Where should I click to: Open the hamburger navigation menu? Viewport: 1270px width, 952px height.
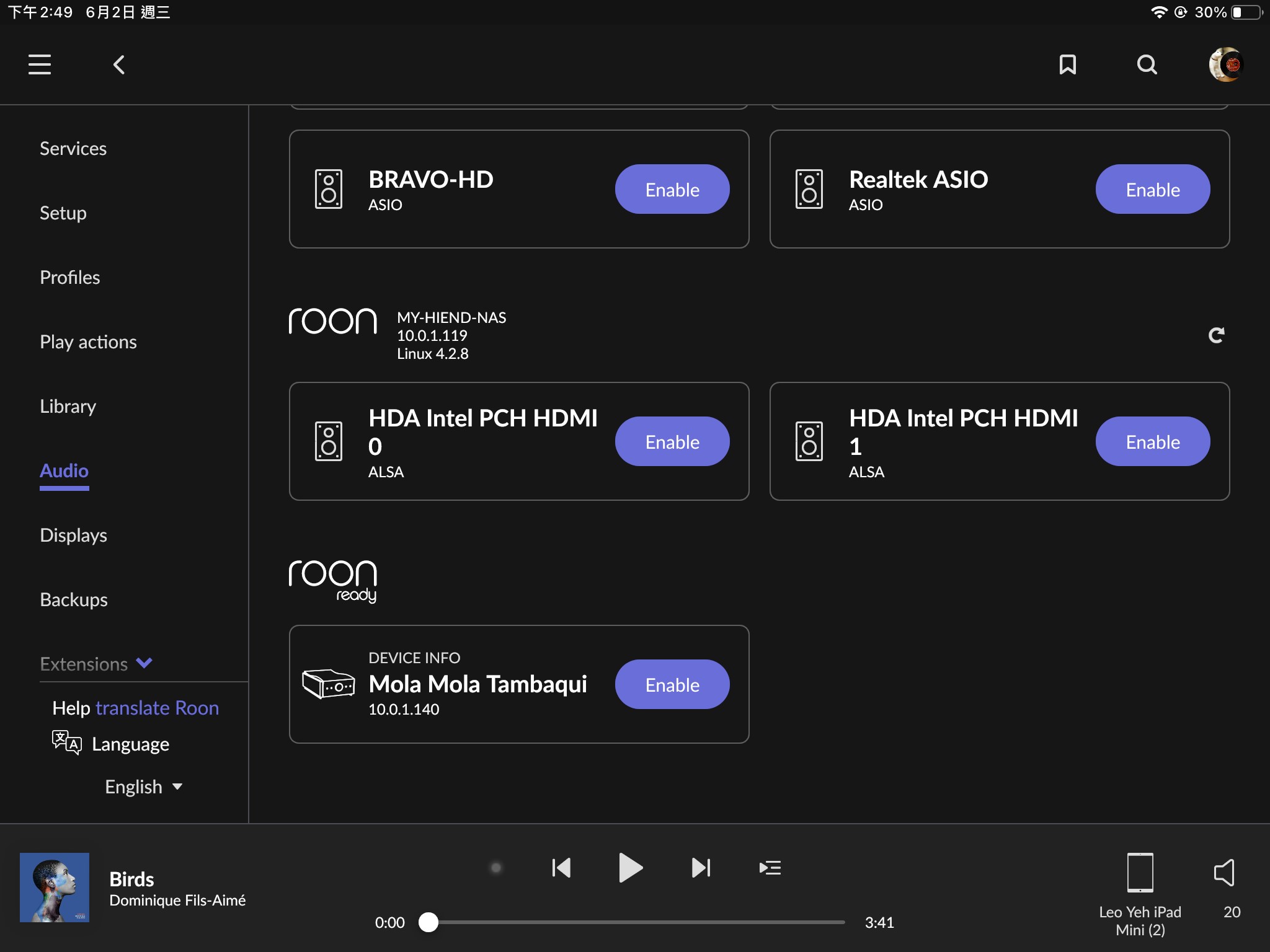pos(40,64)
